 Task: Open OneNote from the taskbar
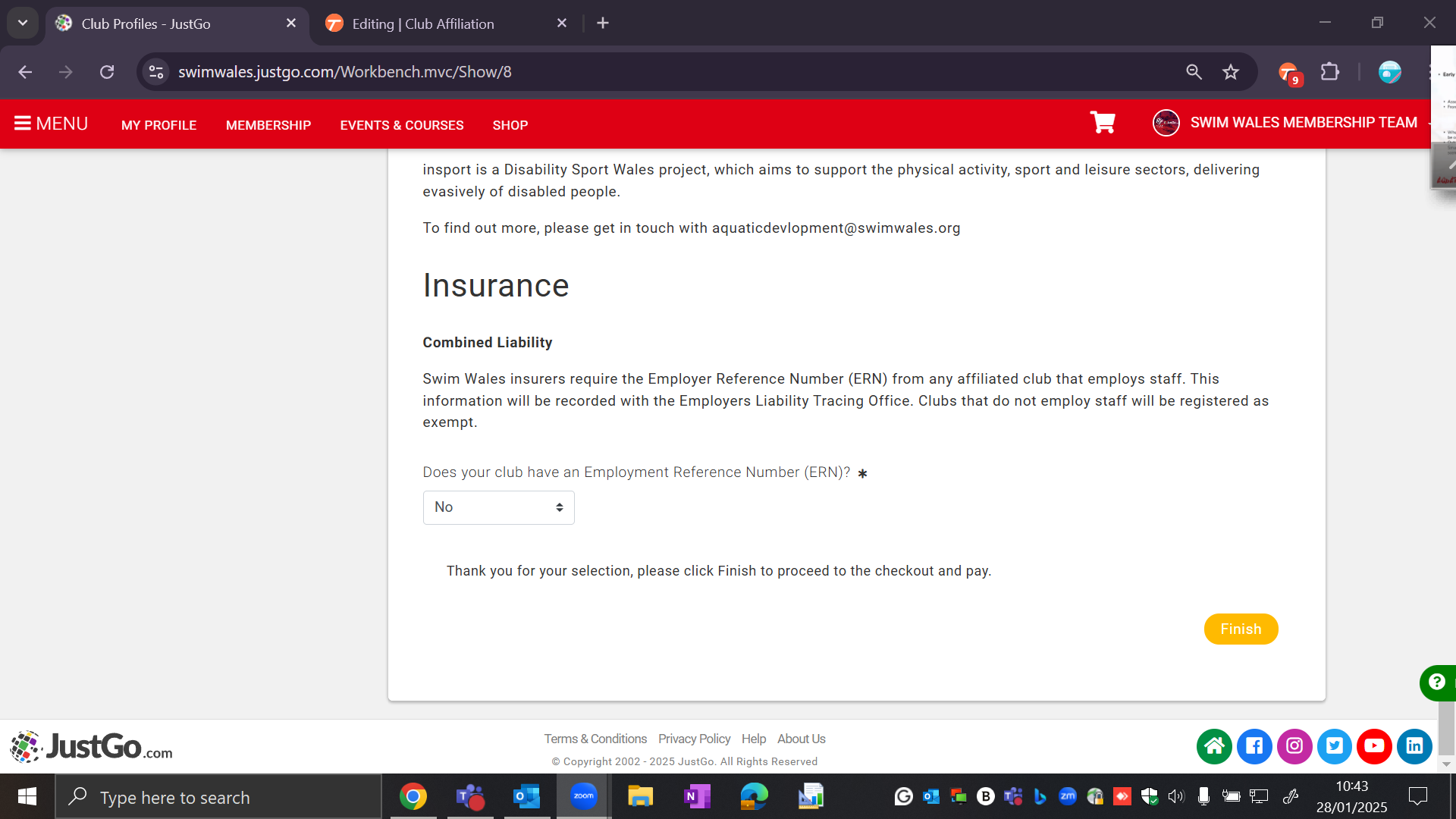(x=696, y=796)
